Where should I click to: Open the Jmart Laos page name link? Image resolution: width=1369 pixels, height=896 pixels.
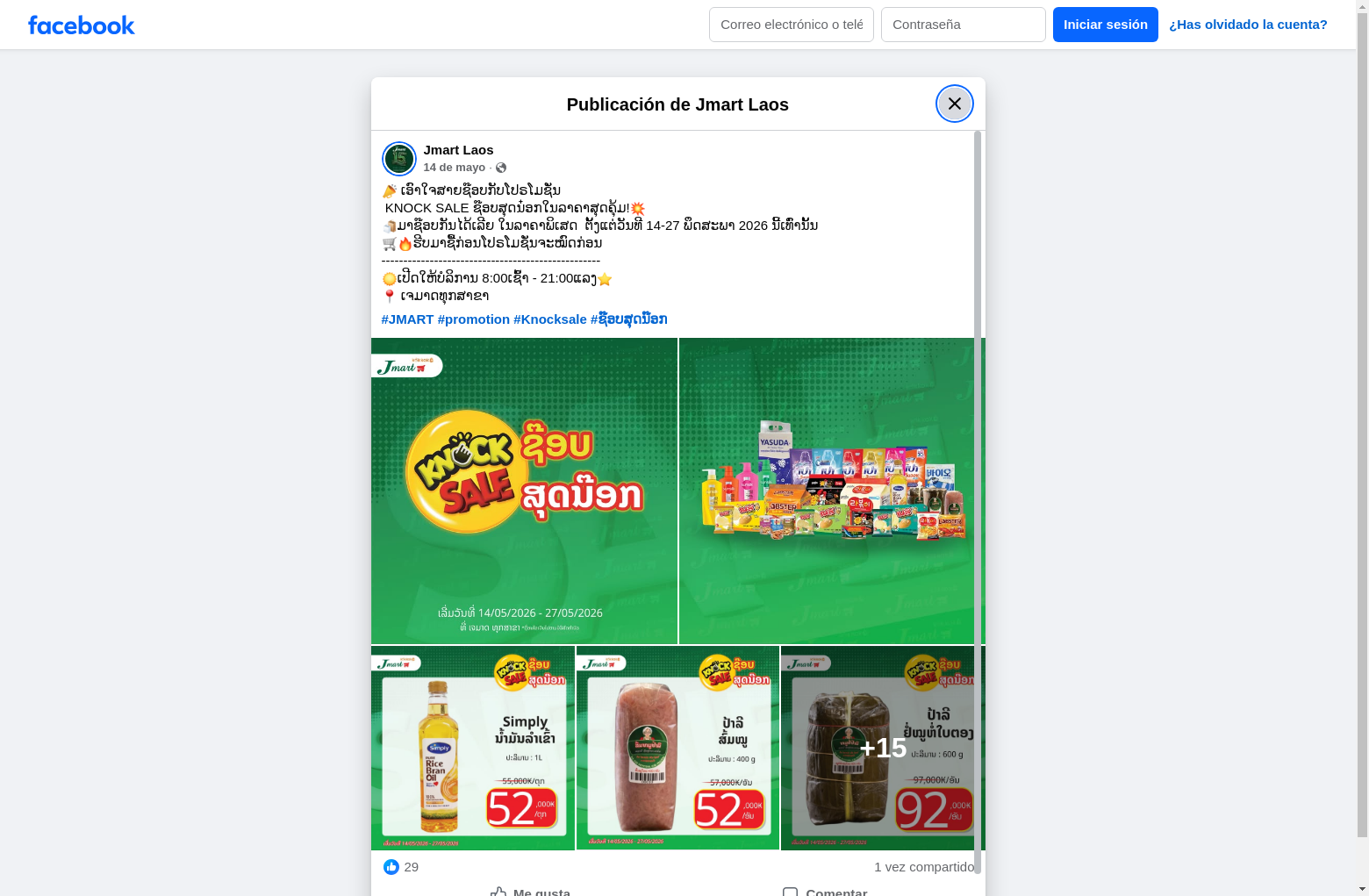[458, 150]
